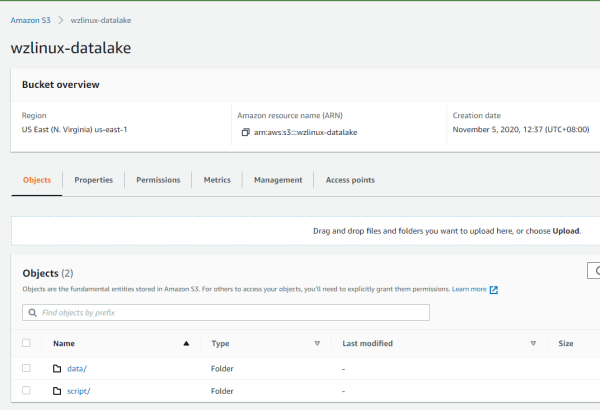Check the script/ folder checkbox
The width and height of the screenshot is (600, 410).
pyautogui.click(x=27, y=390)
